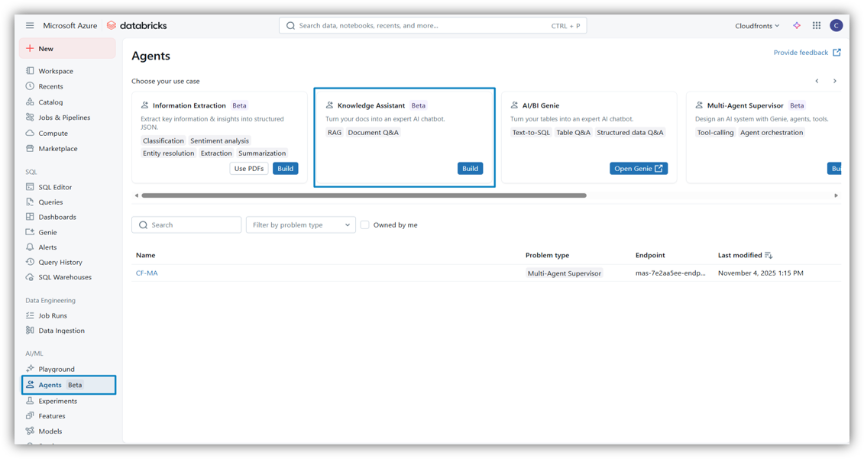Click the Databricks assistant sparkle icon
Viewport: 864px width, 459px height.
pyautogui.click(x=797, y=25)
